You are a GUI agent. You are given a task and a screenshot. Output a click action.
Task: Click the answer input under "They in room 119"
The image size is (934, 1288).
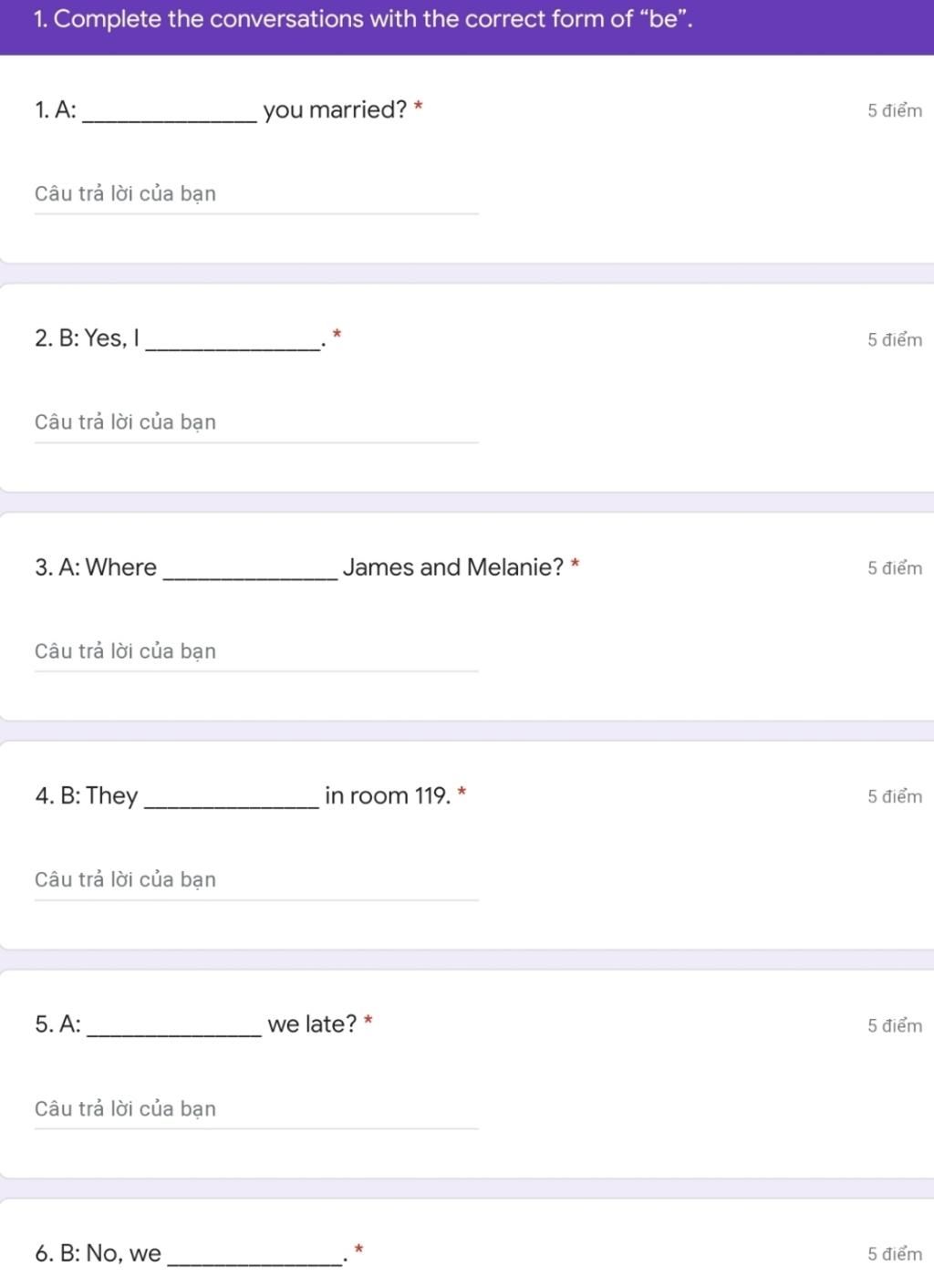point(256,879)
